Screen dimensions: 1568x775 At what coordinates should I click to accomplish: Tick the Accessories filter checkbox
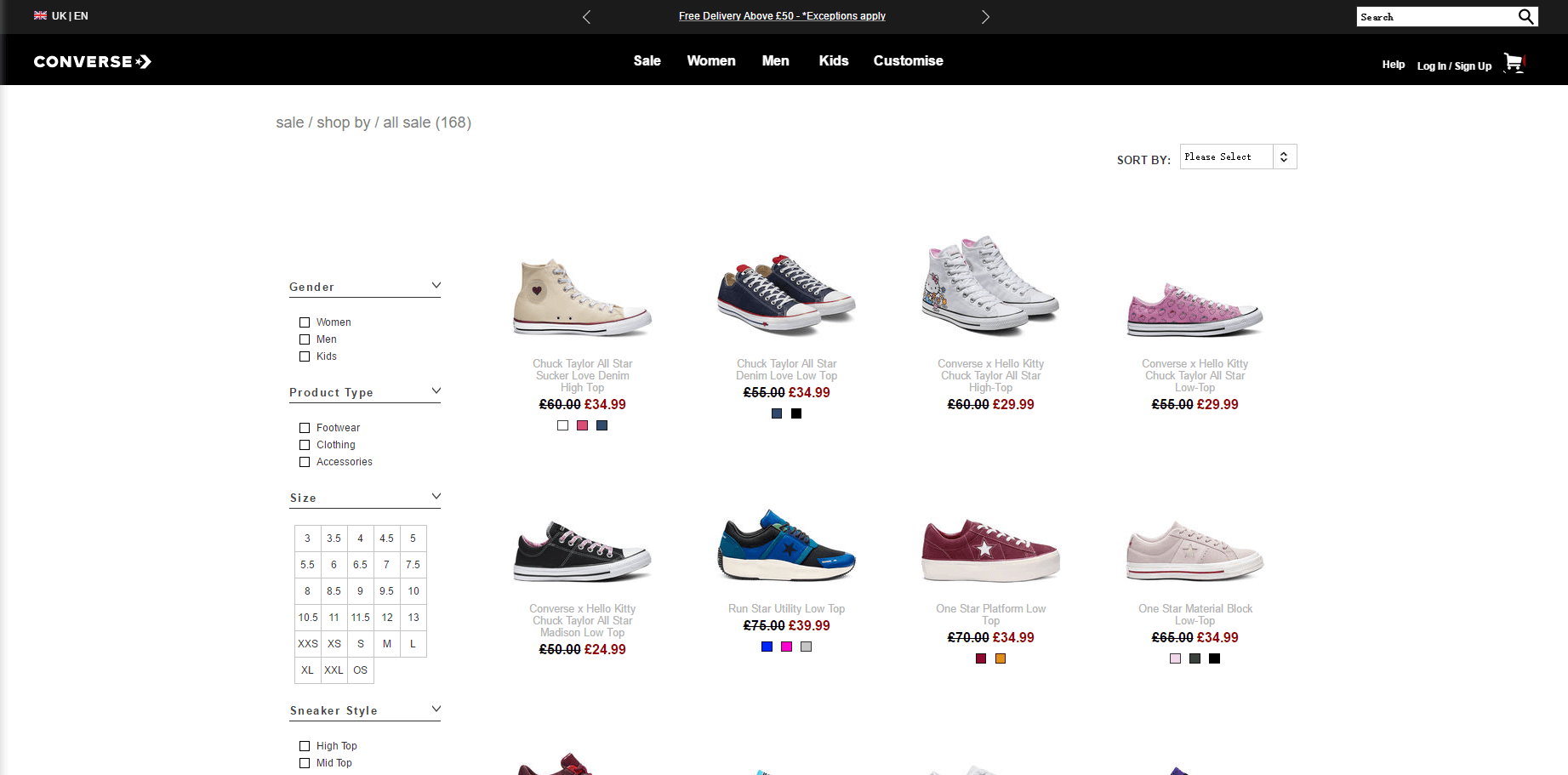tap(305, 462)
